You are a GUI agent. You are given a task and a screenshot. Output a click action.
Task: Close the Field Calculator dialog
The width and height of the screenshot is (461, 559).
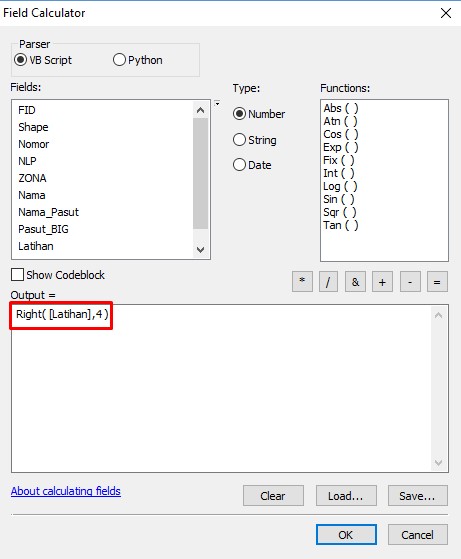(446, 13)
